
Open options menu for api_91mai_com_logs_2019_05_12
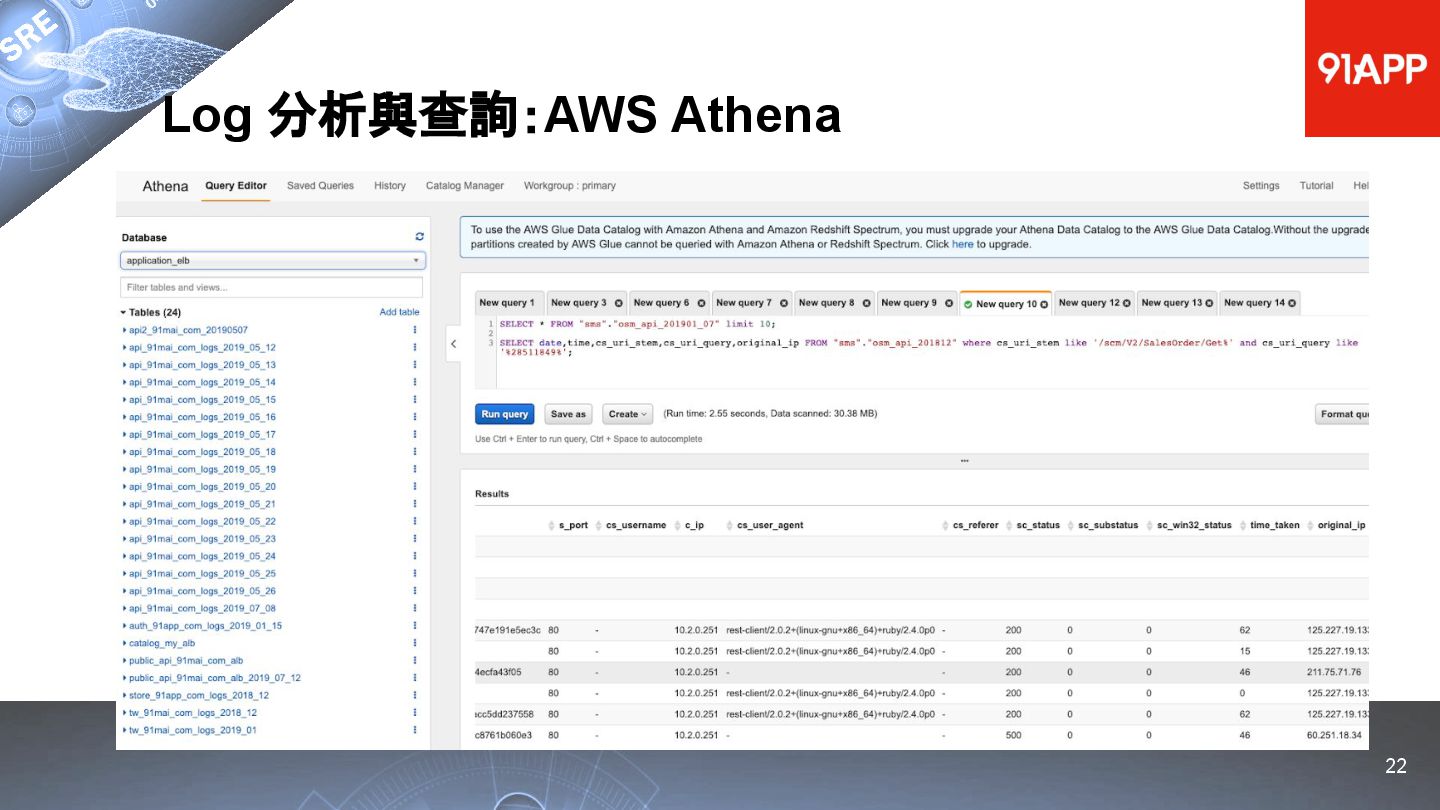[x=415, y=347]
